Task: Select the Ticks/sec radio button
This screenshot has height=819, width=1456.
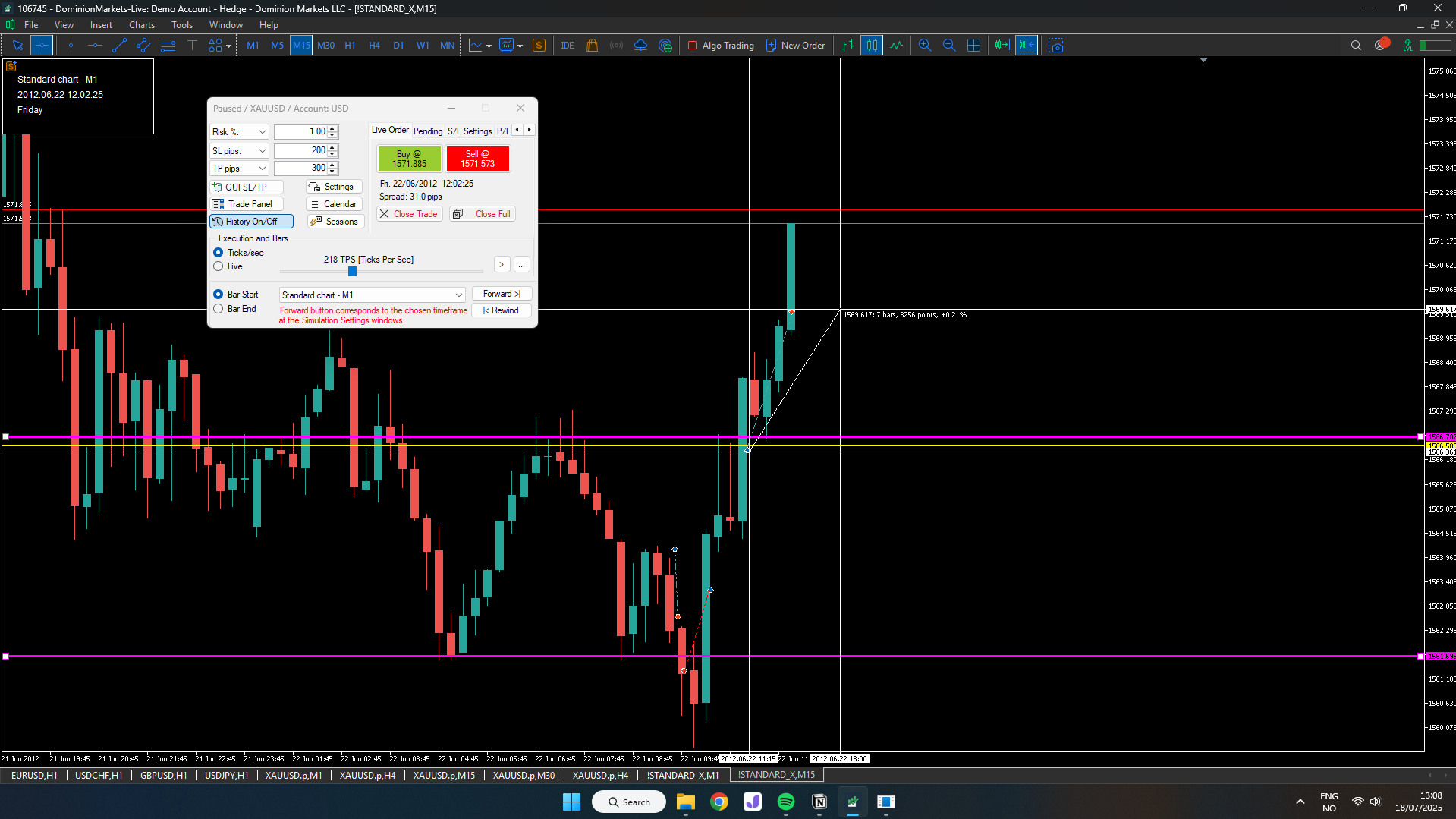Action: [x=219, y=253]
